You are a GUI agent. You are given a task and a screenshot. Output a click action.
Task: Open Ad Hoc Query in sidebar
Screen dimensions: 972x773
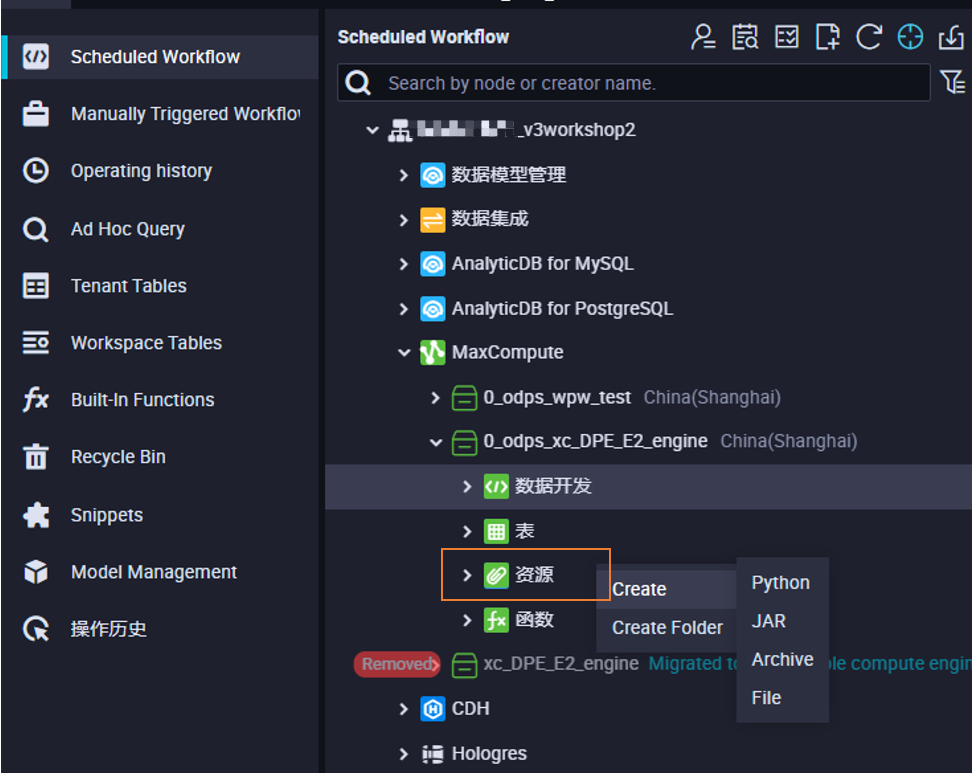pyautogui.click(x=160, y=229)
